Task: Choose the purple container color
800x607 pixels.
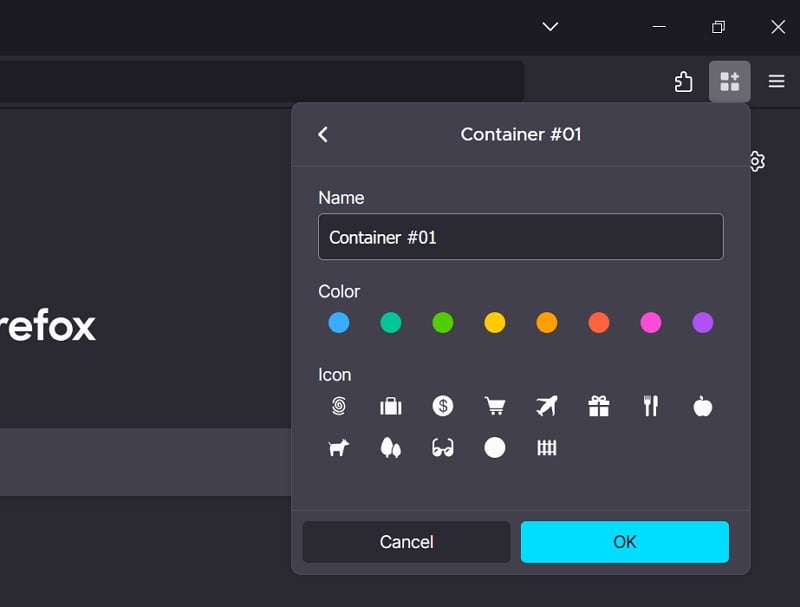Action: pos(703,322)
